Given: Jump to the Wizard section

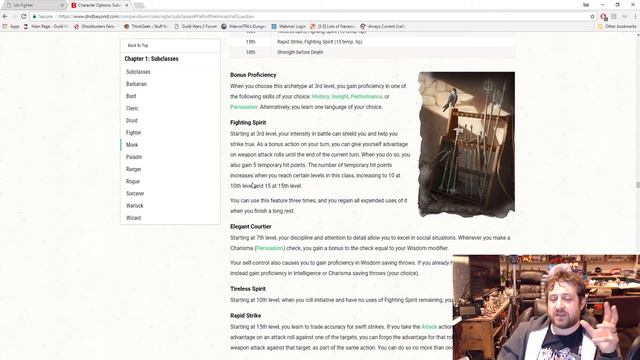Looking at the screenshot, I should [133, 218].
